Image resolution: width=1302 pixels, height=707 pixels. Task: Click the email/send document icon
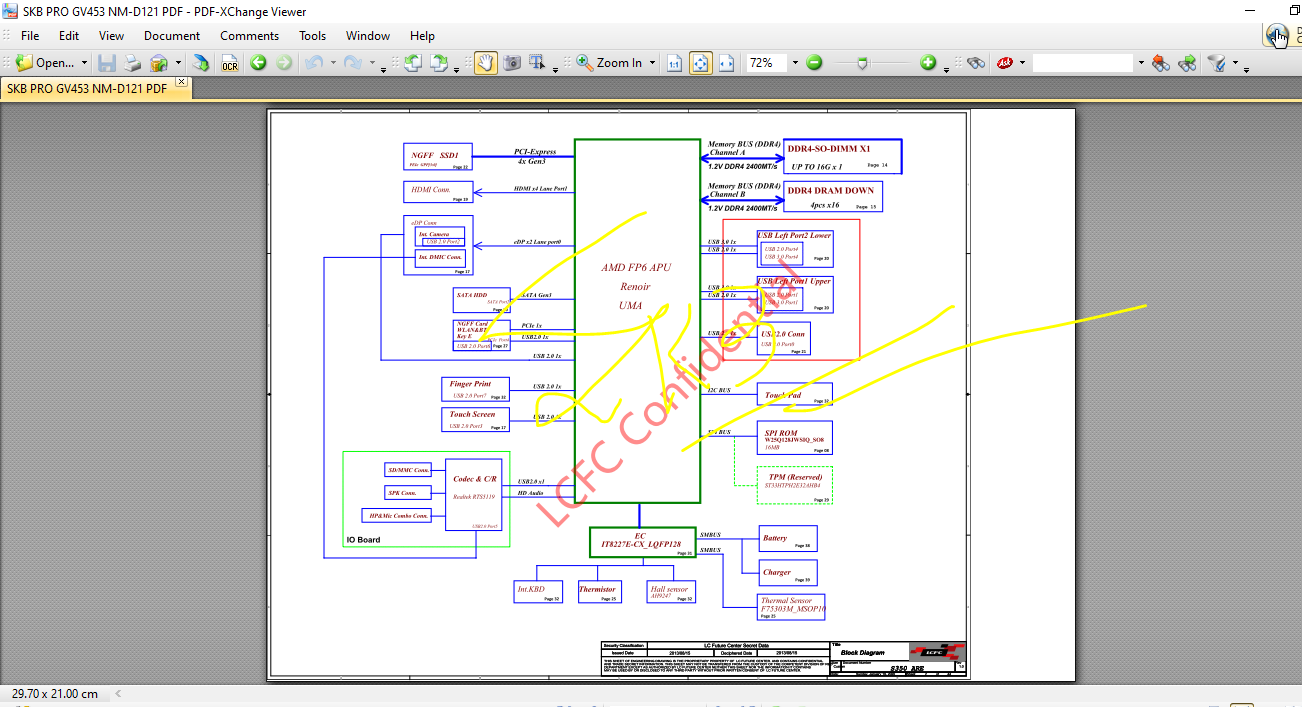159,62
